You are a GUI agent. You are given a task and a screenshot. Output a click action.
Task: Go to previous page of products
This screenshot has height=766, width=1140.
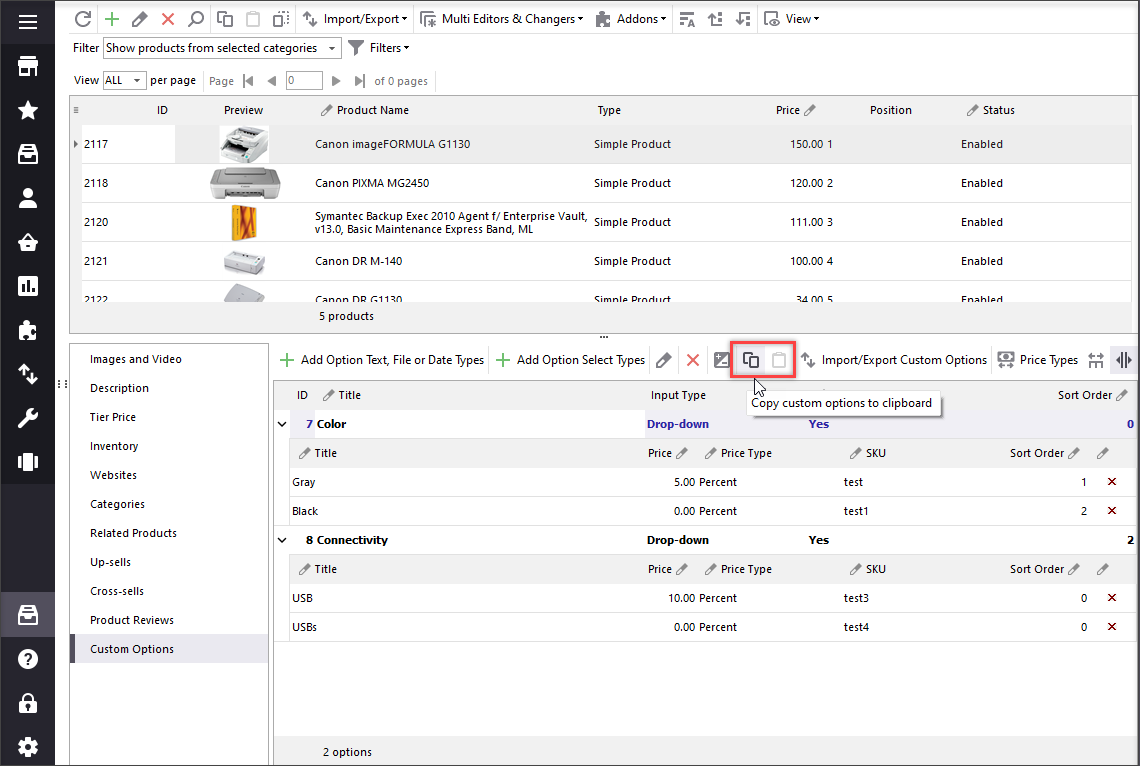tap(272, 81)
